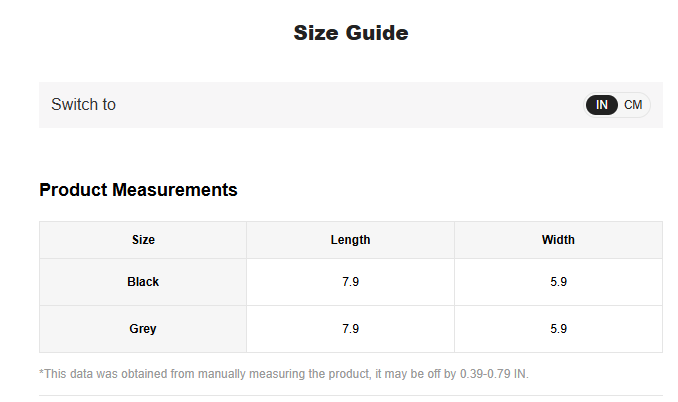Click the Black row length value 7.9
Screen dimensions: 678x402
(350, 282)
